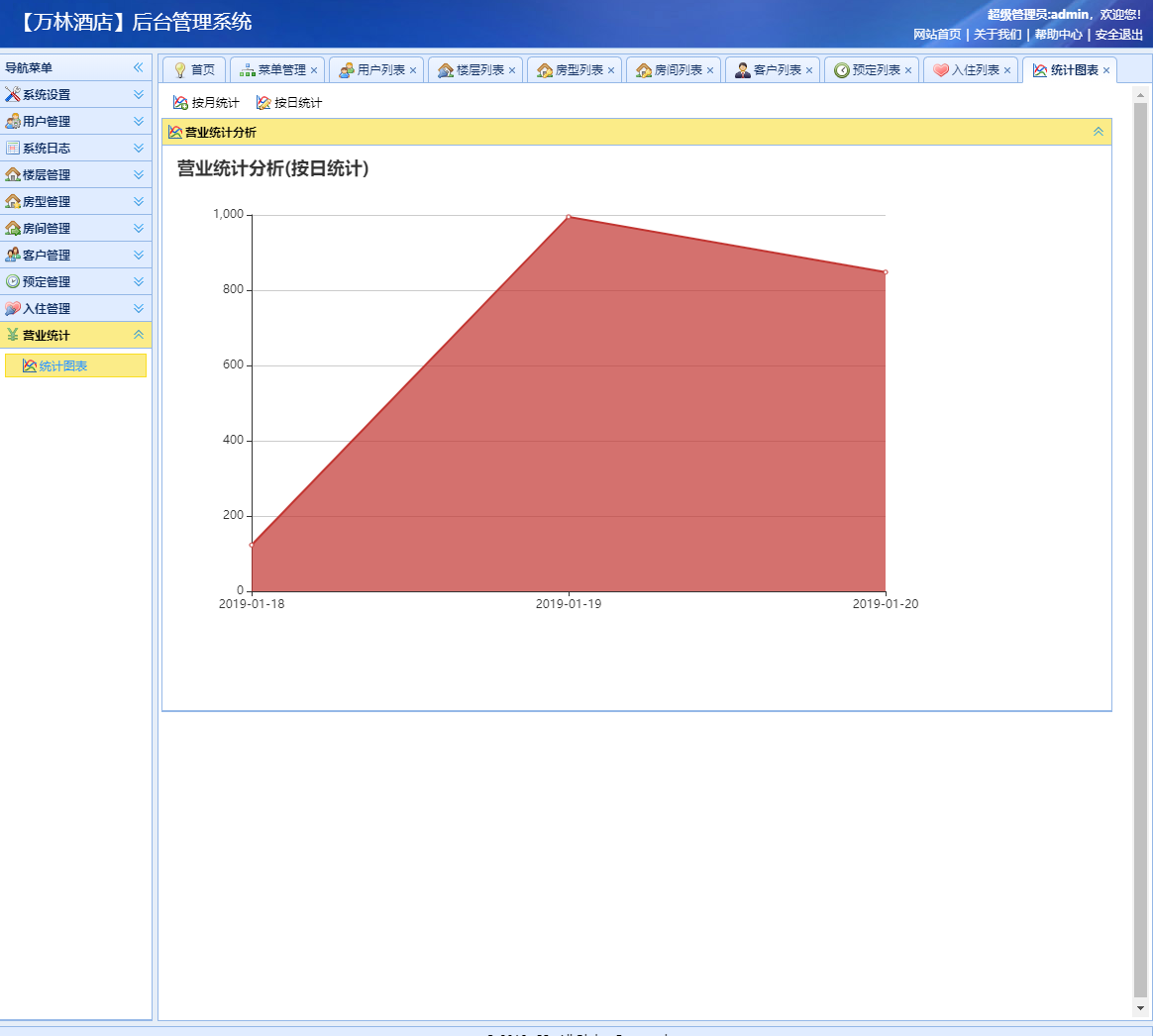The height and width of the screenshot is (1036, 1153).
Task: Collapse the 营业统计分析 chart panel
Action: pos(1098,132)
